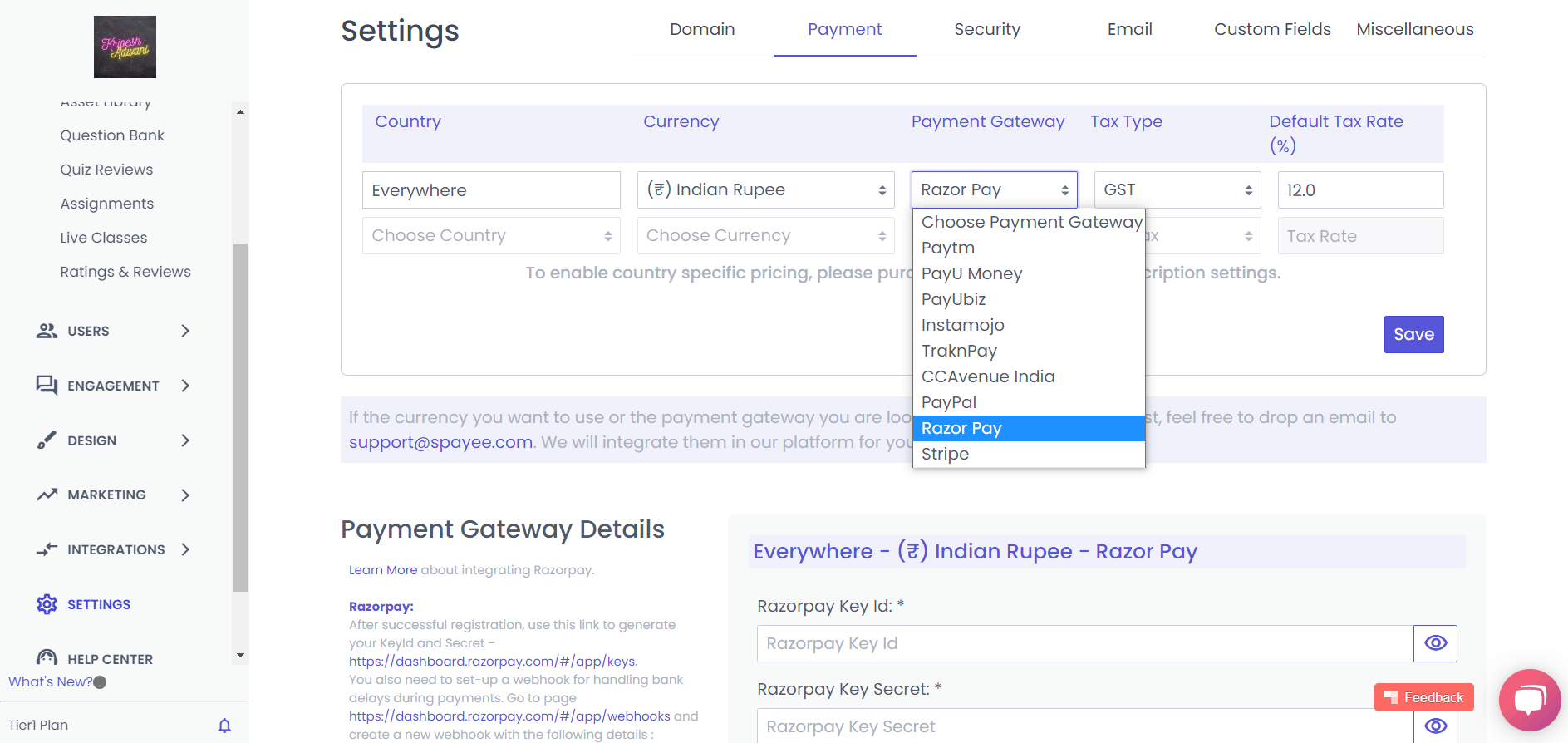Open the GST tax type dropdown

pyautogui.click(x=1177, y=190)
